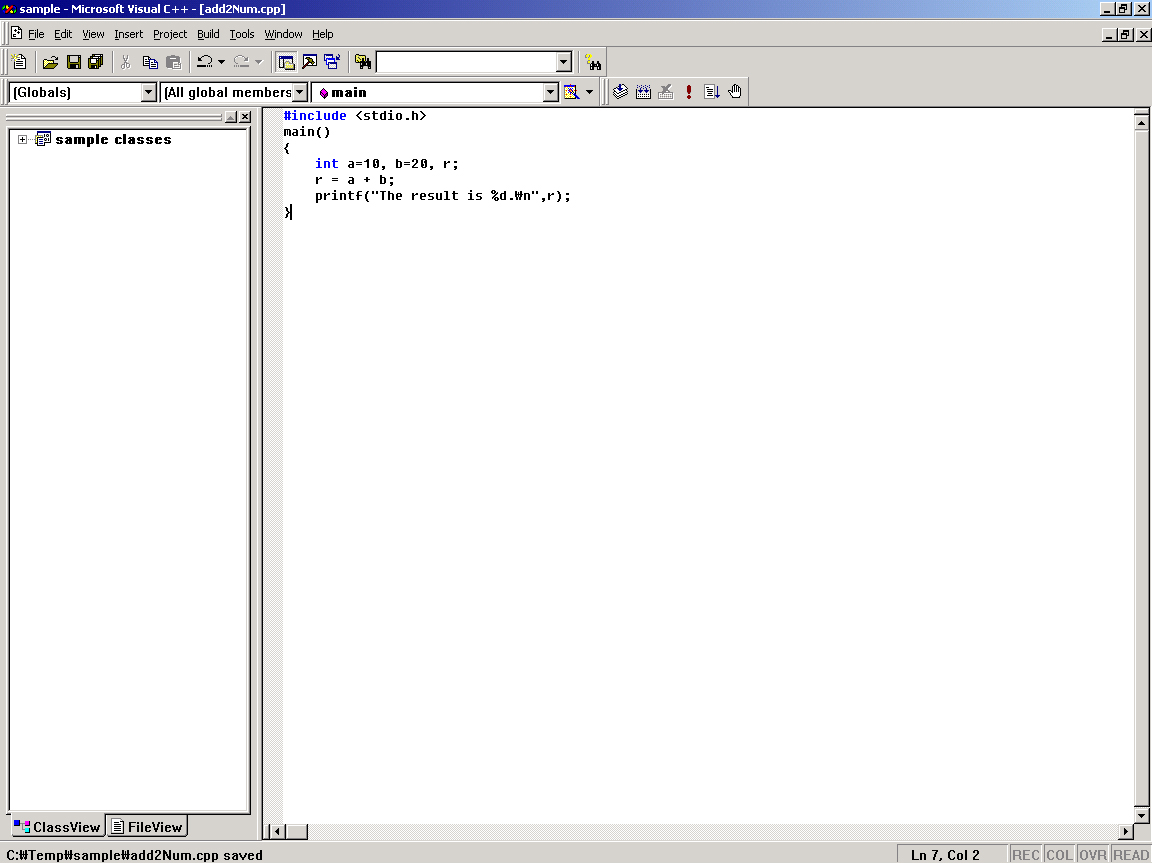Click the printf line in the editor
This screenshot has width=1152, height=864.
tap(442, 195)
